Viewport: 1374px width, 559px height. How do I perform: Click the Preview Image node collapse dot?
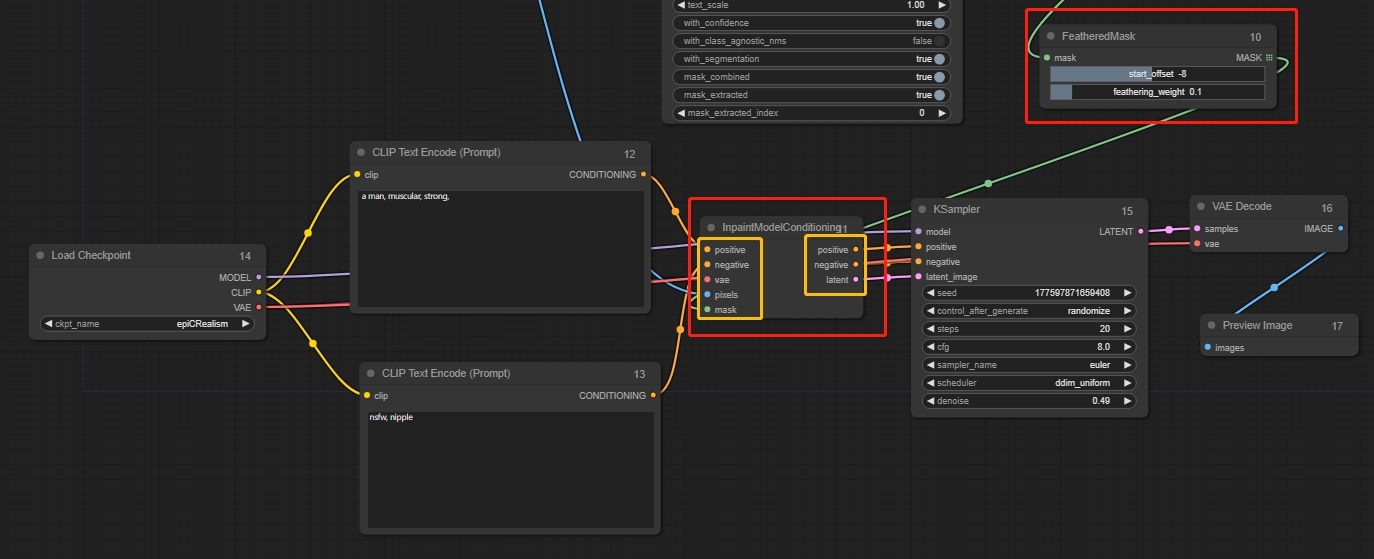point(1211,326)
